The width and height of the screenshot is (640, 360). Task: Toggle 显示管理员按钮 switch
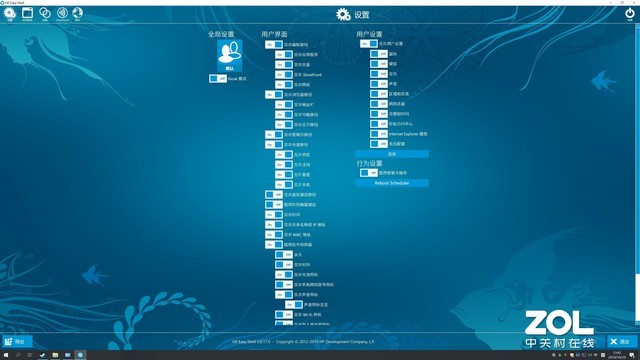click(x=274, y=134)
